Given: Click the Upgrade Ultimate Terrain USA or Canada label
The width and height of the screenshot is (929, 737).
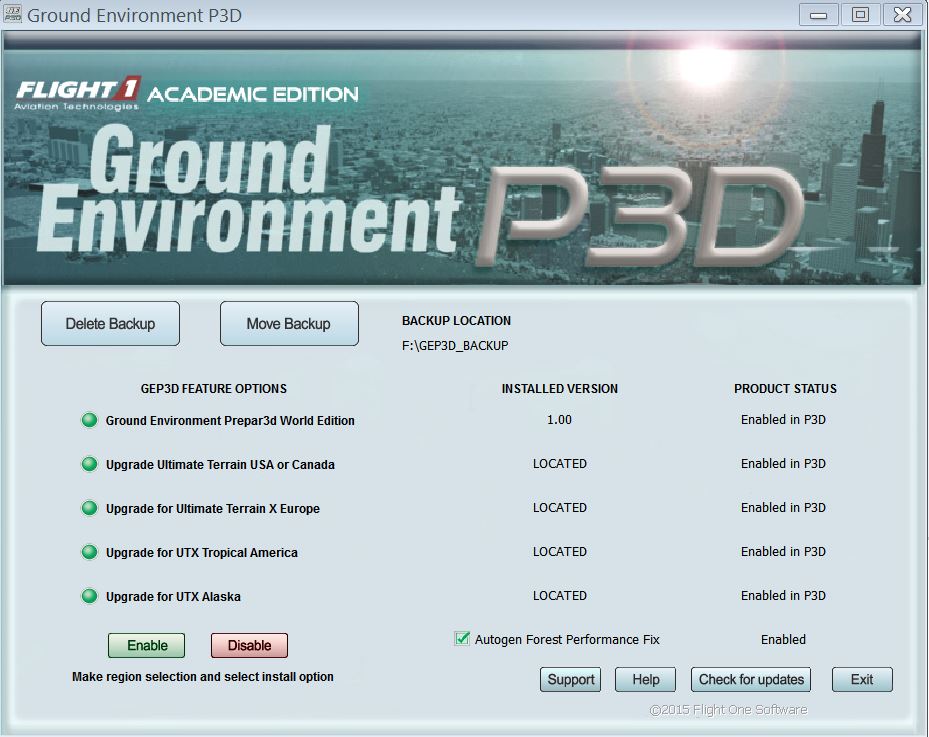Looking at the screenshot, I should point(220,464).
